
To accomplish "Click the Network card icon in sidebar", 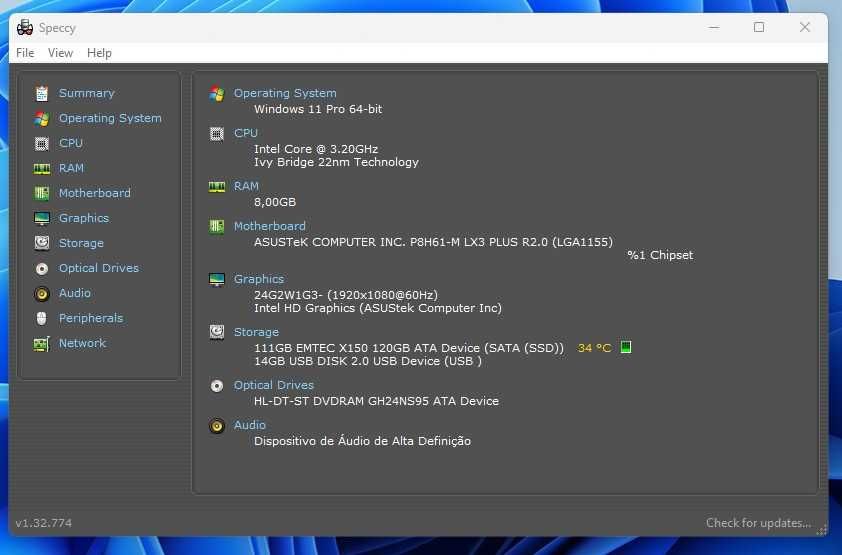I will click(42, 344).
